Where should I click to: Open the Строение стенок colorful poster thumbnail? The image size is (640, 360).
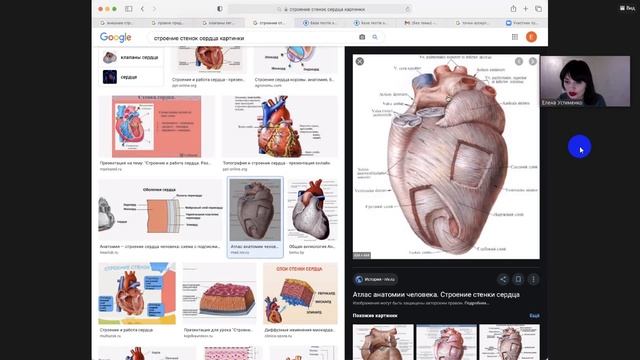137,293
